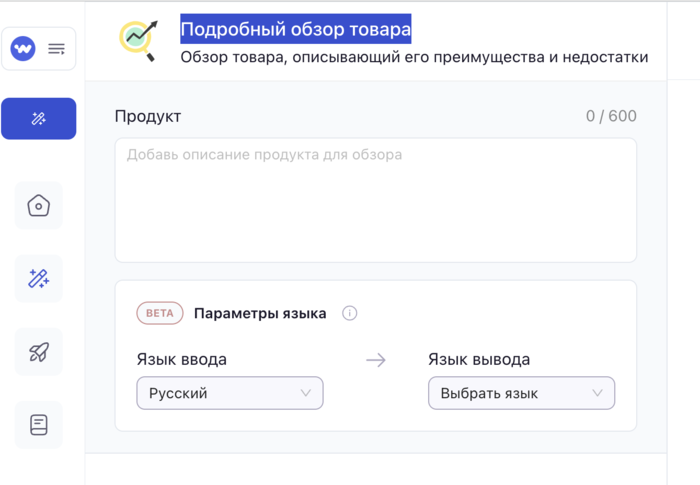Image resolution: width=700 pixels, height=485 pixels.
Task: Click the BETA badge
Action: pyautogui.click(x=160, y=313)
